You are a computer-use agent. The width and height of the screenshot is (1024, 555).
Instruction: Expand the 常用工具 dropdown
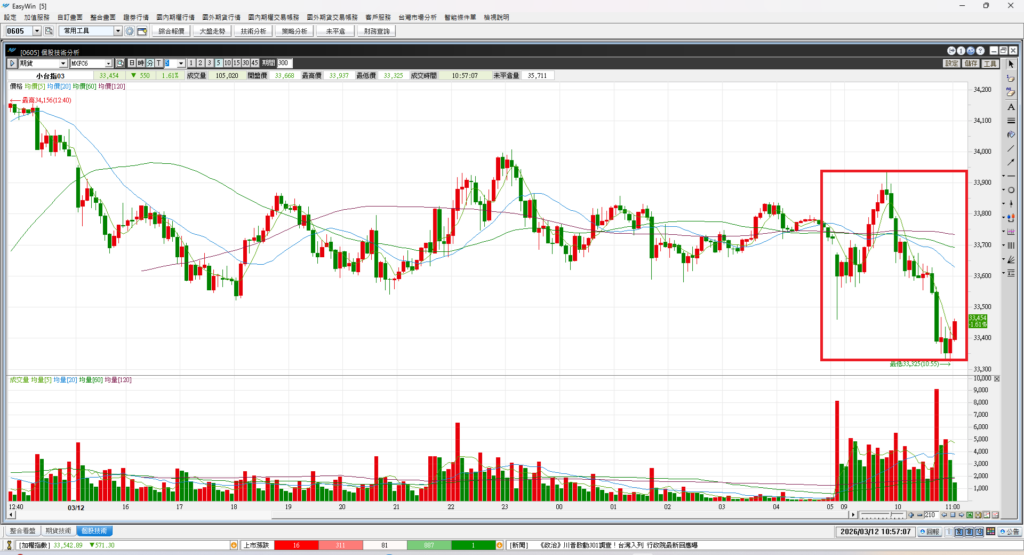pyautogui.click(x=117, y=32)
